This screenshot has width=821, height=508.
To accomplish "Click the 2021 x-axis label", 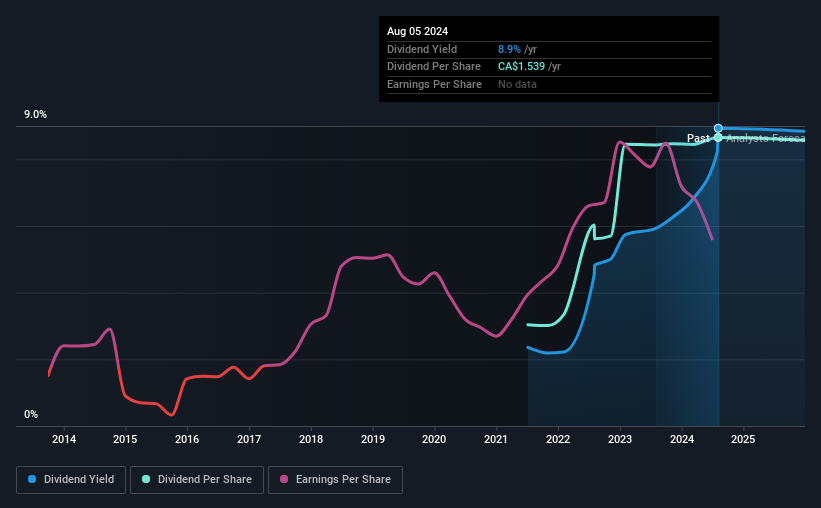I will tap(496, 439).
